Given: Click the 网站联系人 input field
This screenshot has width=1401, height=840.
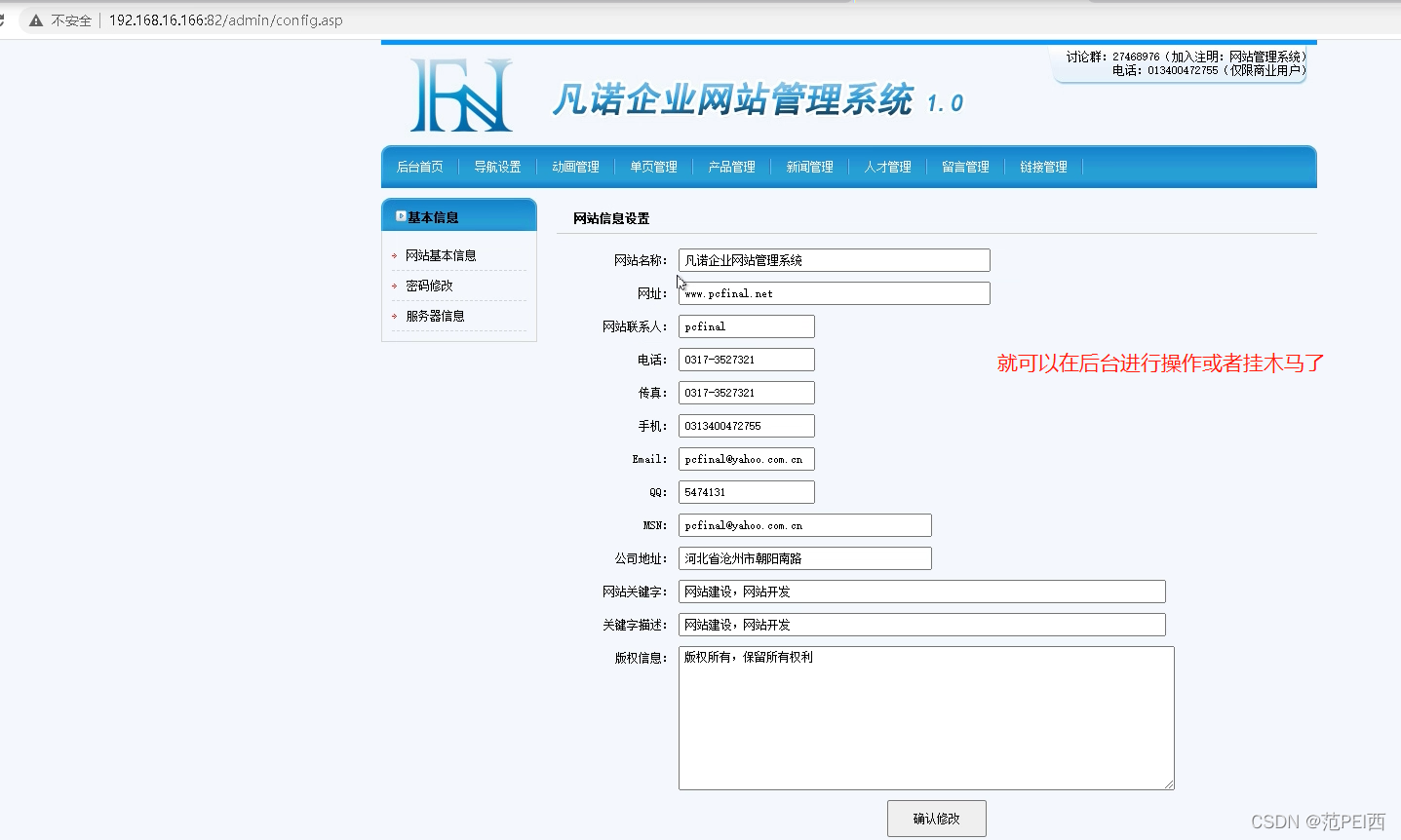Looking at the screenshot, I should point(747,326).
